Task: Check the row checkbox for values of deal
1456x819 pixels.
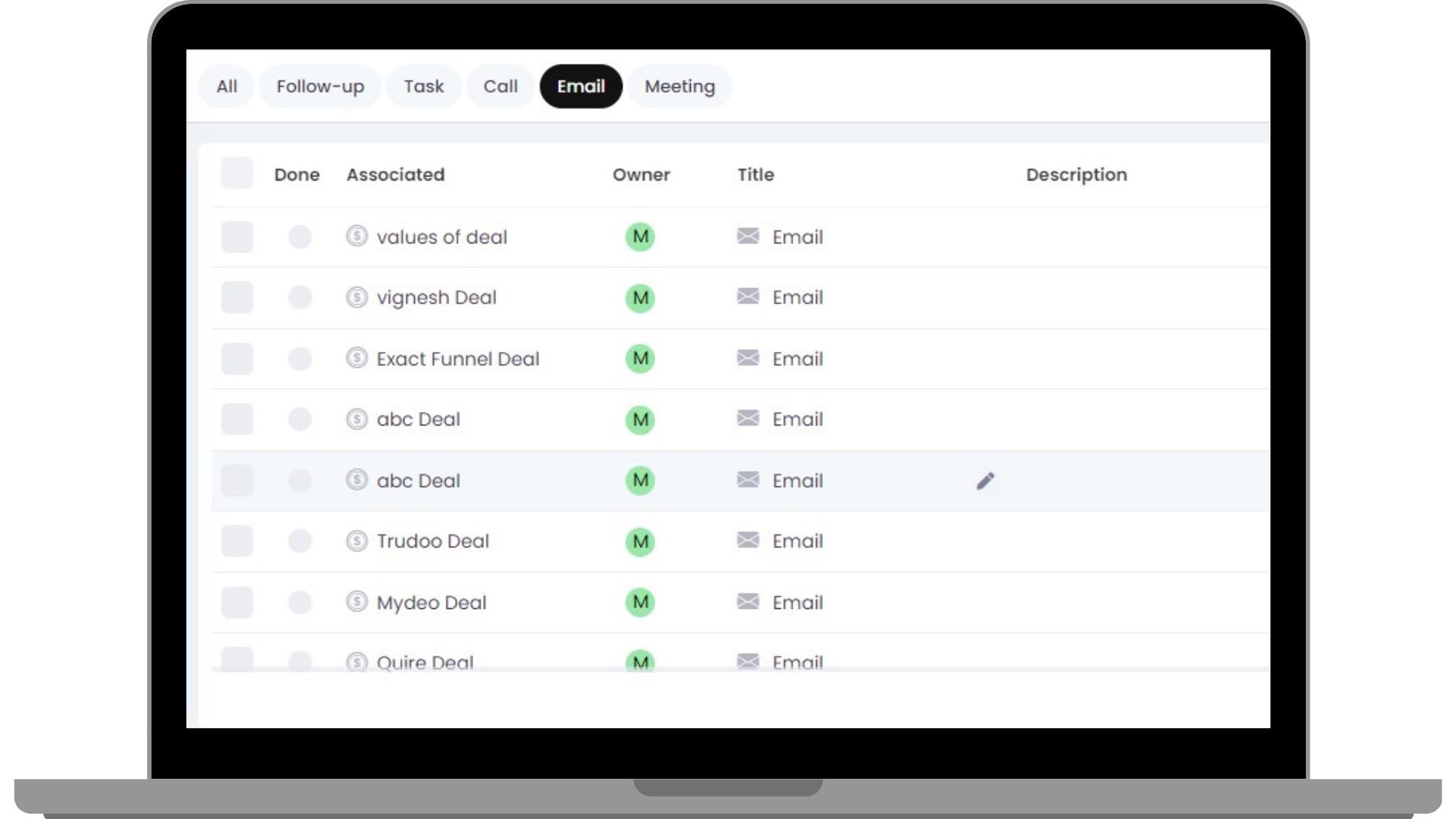Action: [x=237, y=237]
